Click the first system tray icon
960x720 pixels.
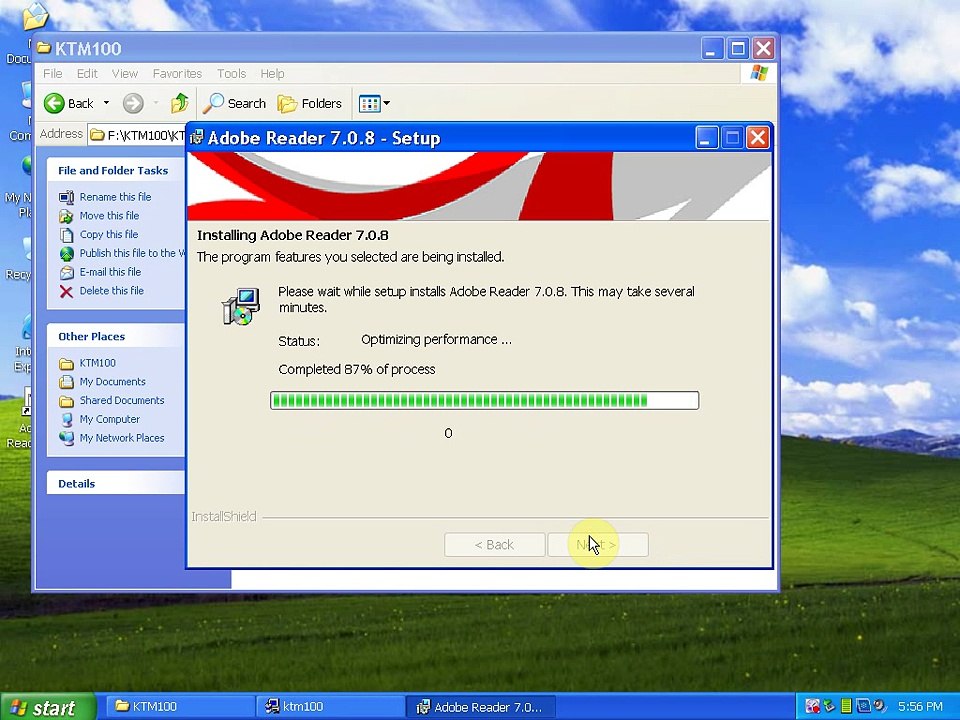812,707
